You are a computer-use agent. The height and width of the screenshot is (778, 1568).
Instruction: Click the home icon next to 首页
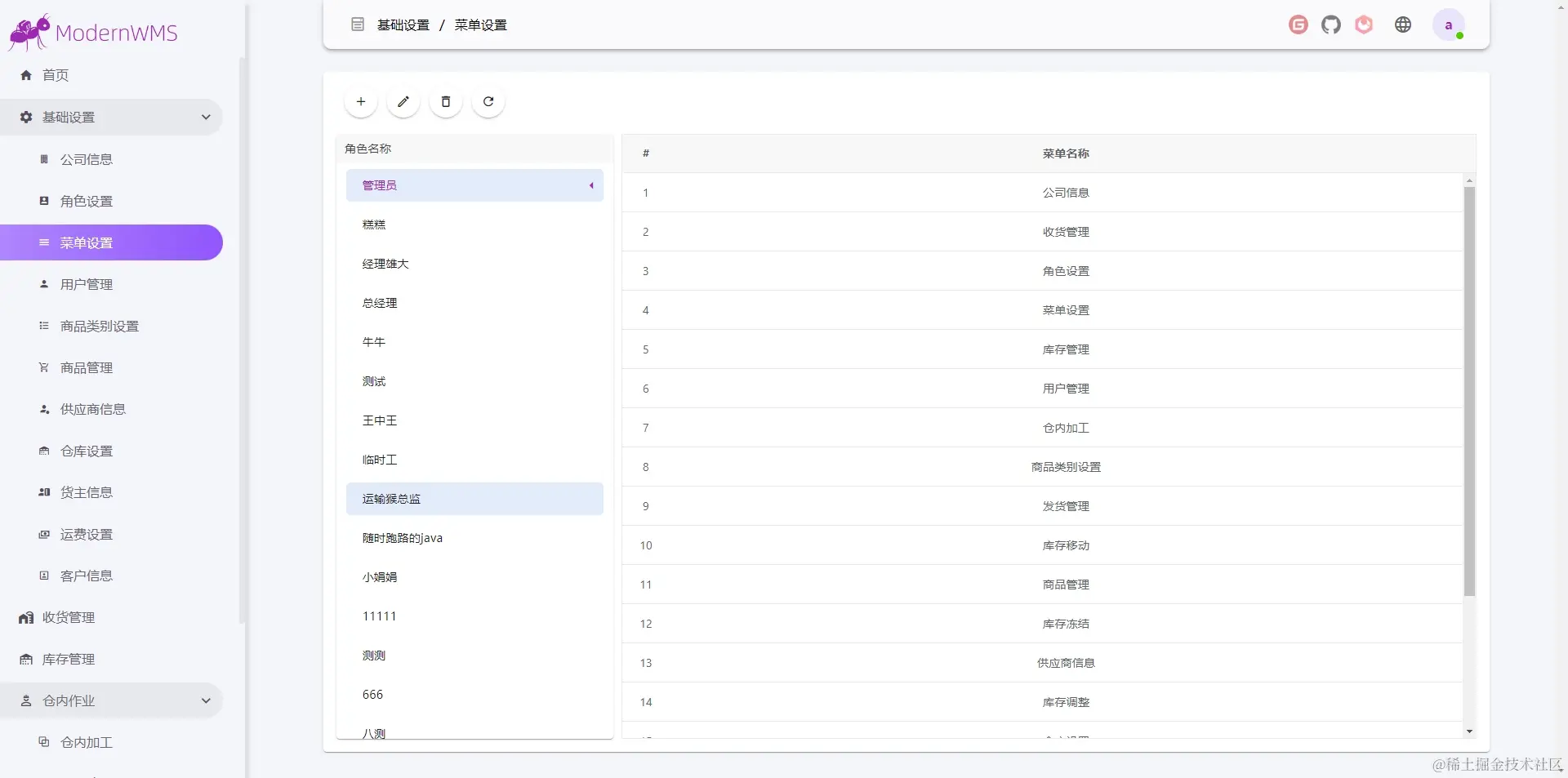(26, 75)
